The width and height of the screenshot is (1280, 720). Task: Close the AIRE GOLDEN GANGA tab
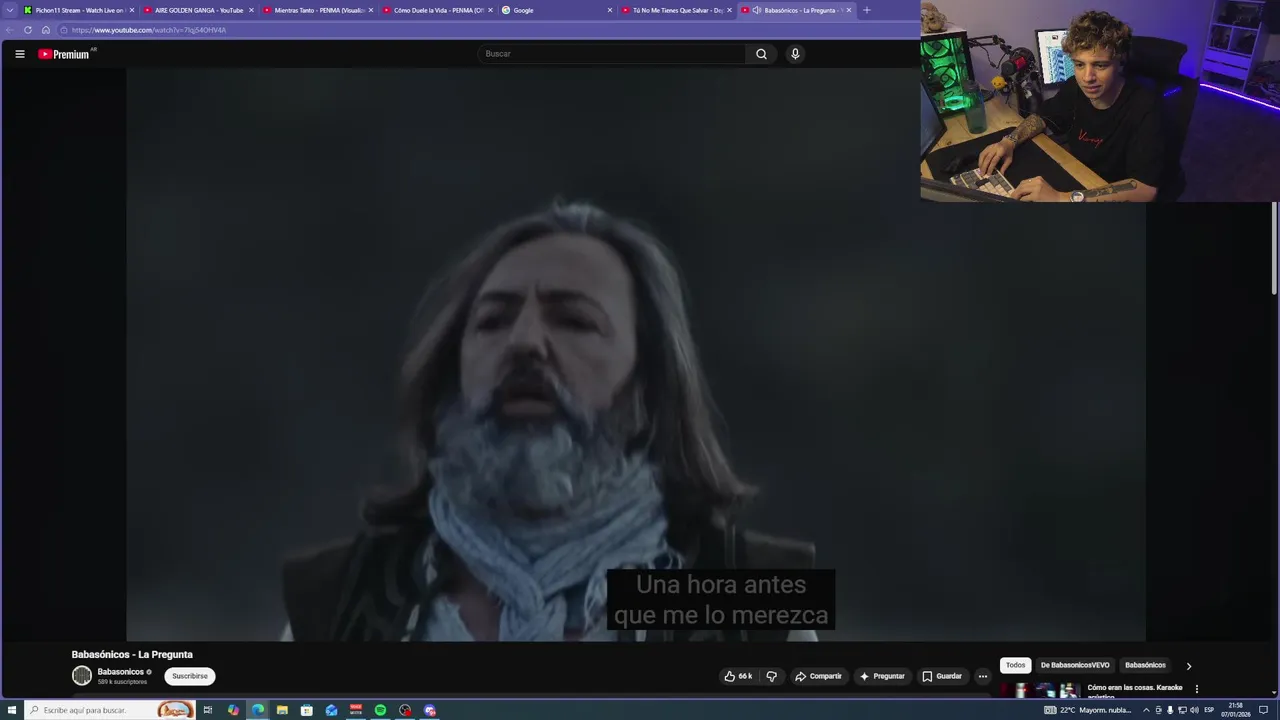pos(251,10)
